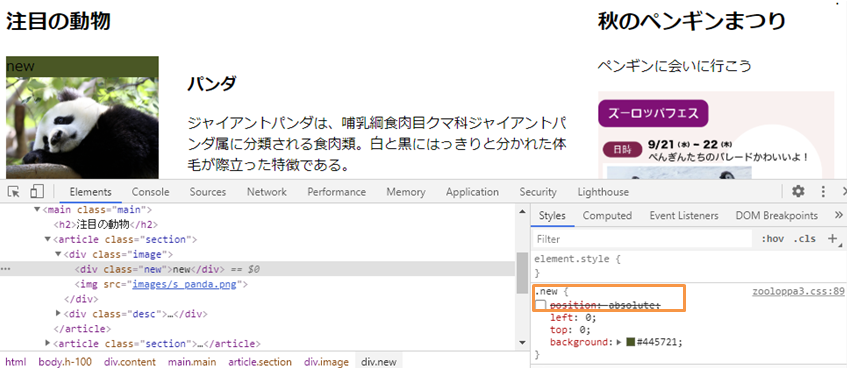Screen dimensions: 847x368
Task: Collapse the div class="image" node
Action: tap(58, 254)
